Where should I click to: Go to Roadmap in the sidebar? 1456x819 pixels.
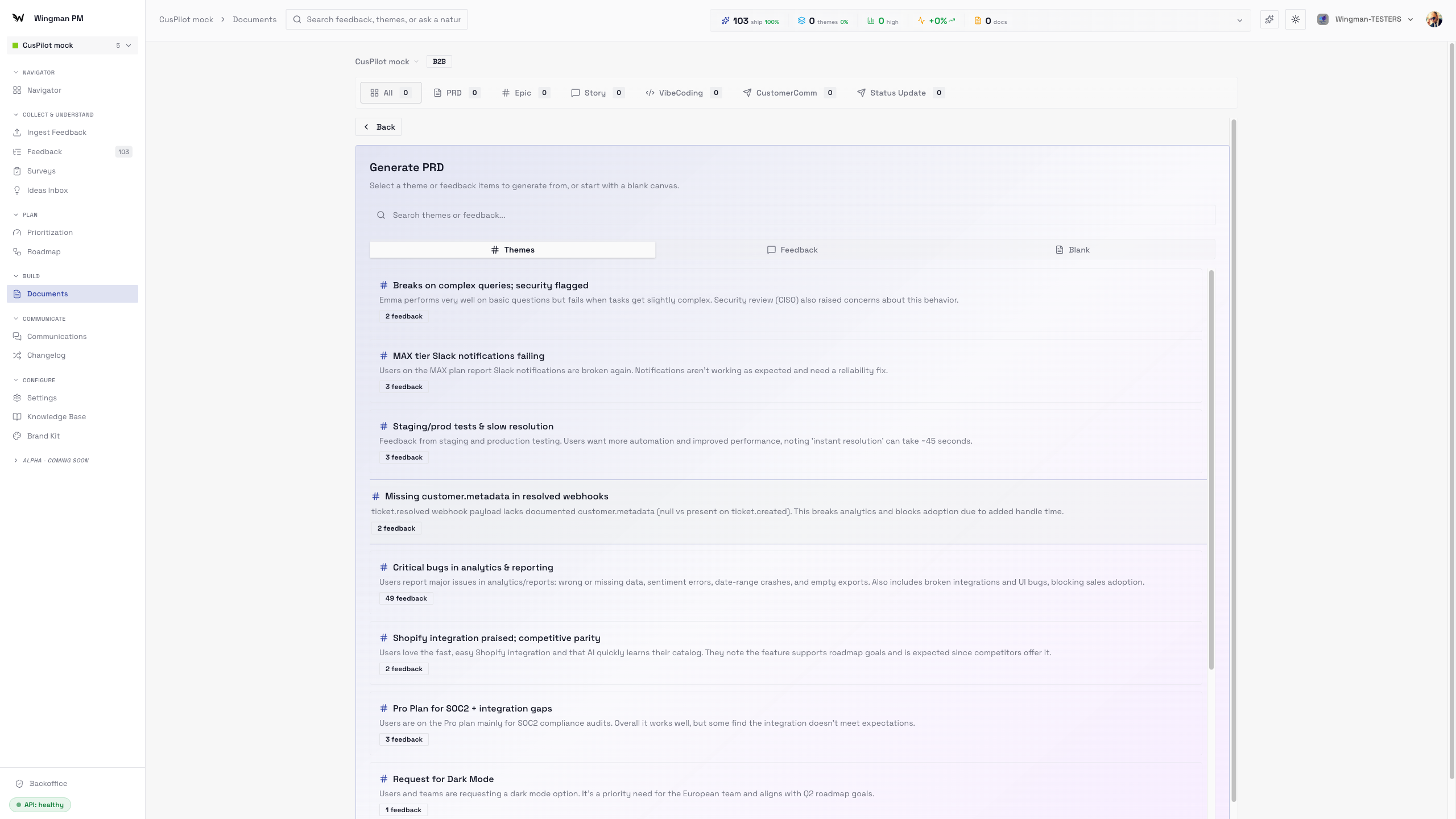click(43, 252)
